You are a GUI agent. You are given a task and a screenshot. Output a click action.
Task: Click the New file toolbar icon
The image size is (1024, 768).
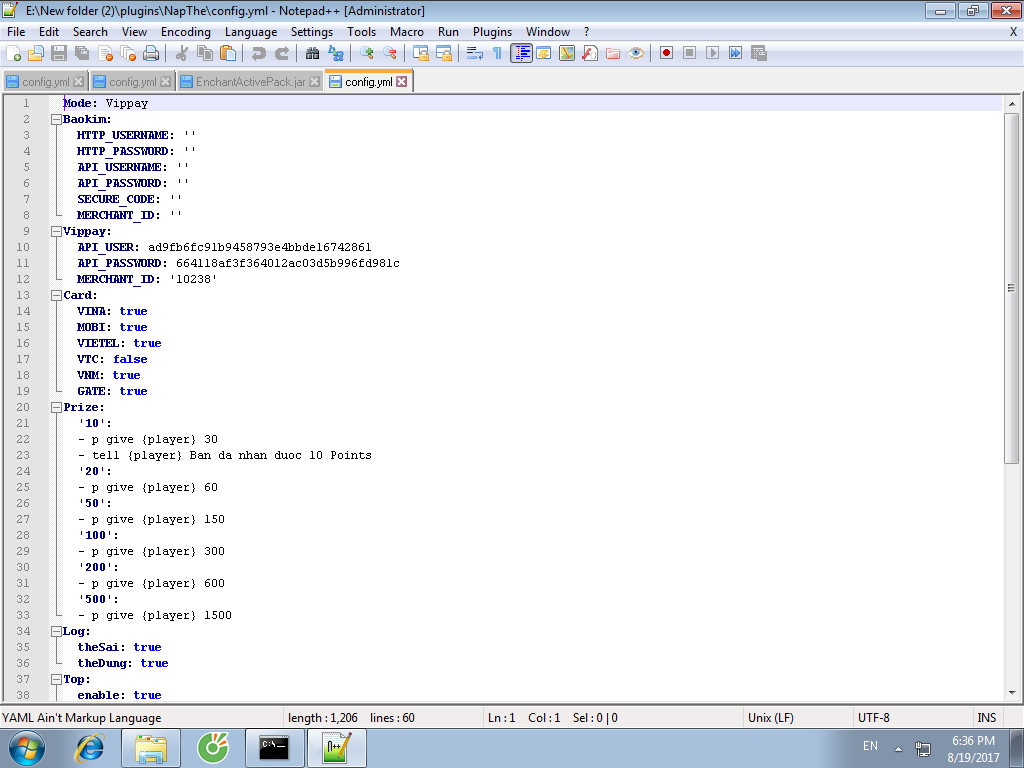[14, 53]
